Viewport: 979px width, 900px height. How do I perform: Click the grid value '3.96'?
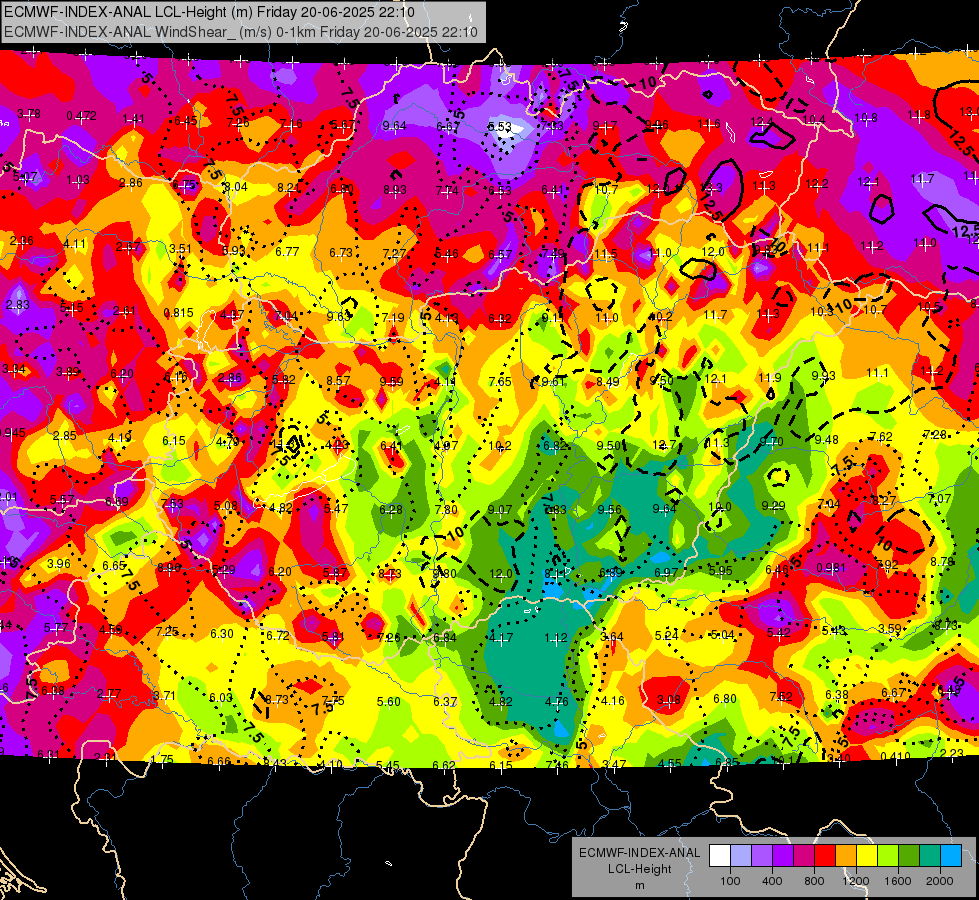pyautogui.click(x=59, y=563)
